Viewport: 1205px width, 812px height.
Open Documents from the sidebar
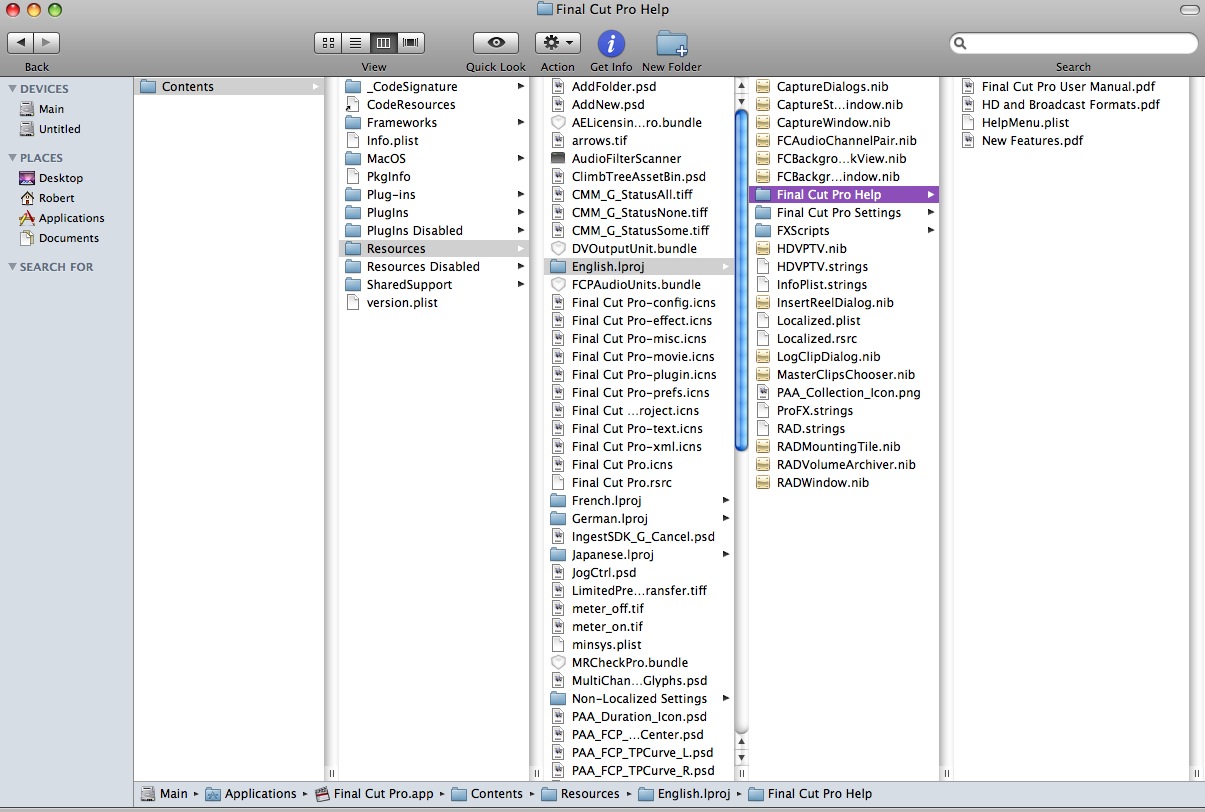[59, 238]
